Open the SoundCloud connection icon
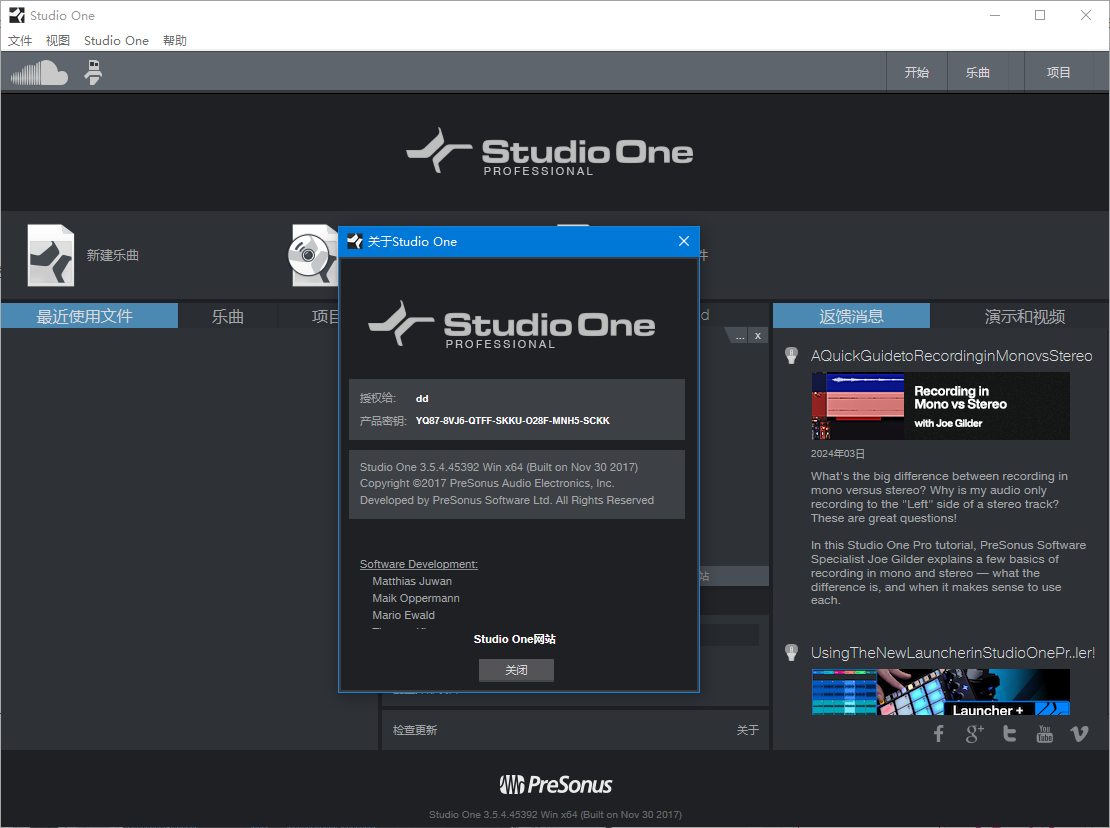 39,72
